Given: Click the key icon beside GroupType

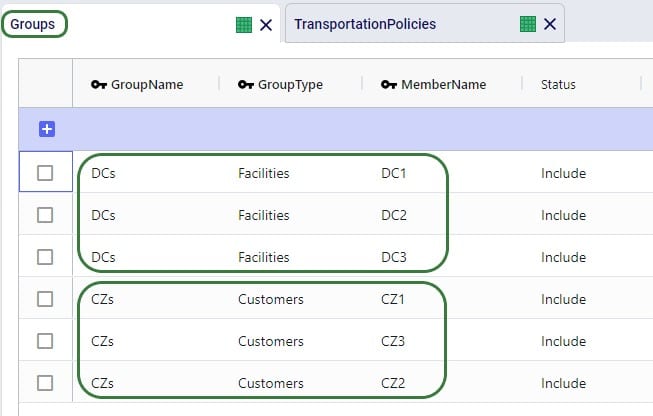Looking at the screenshot, I should tap(245, 85).
